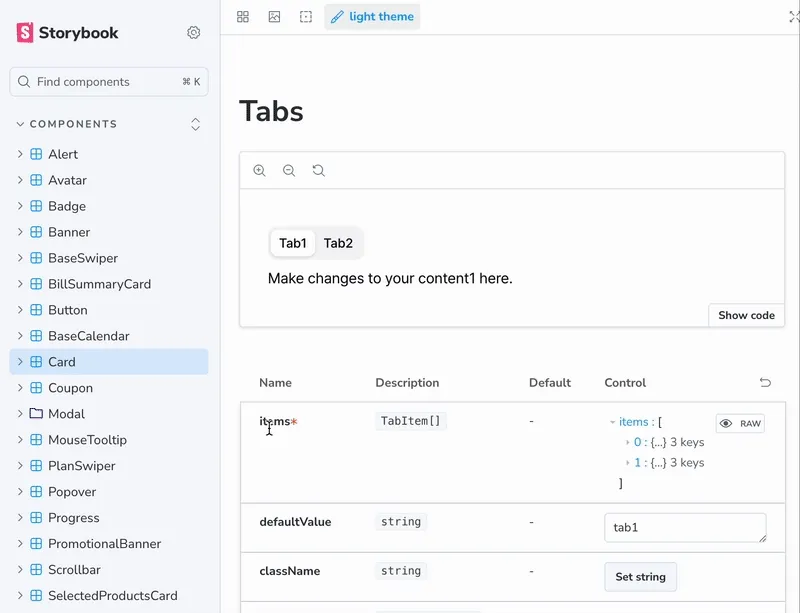The width and height of the screenshot is (800, 613).
Task: Toggle the outline dashed-square icon
Action: point(306,17)
